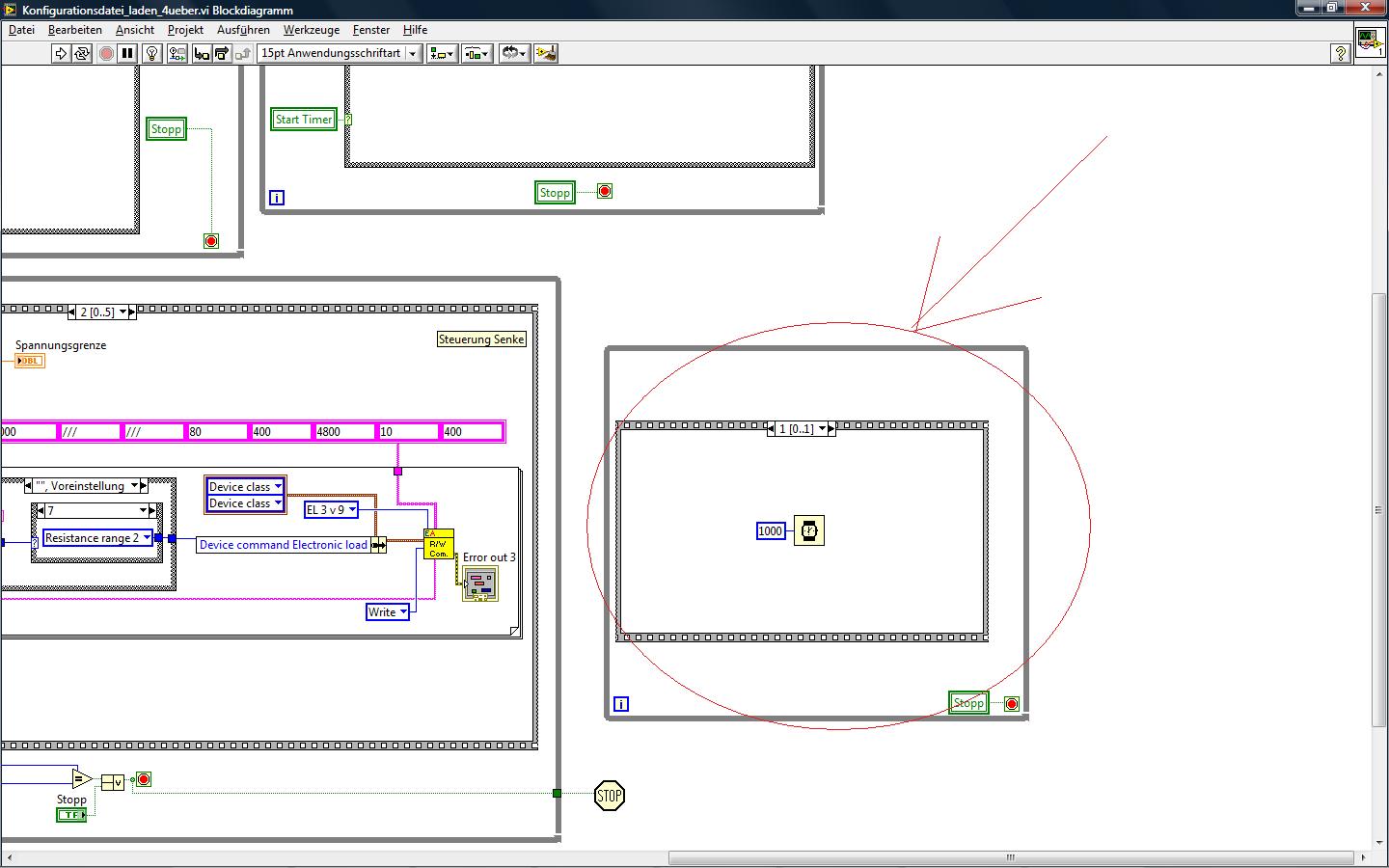This screenshot has height=868, width=1389.
Task: Pause execution using the toolbar Pause button
Action: [127, 53]
